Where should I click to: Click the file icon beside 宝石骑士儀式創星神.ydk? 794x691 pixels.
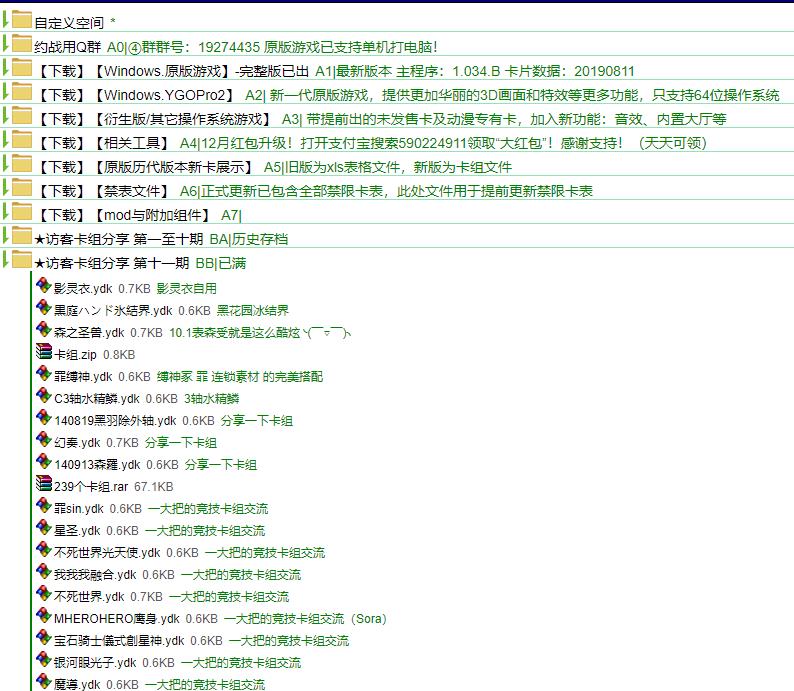tap(44, 637)
